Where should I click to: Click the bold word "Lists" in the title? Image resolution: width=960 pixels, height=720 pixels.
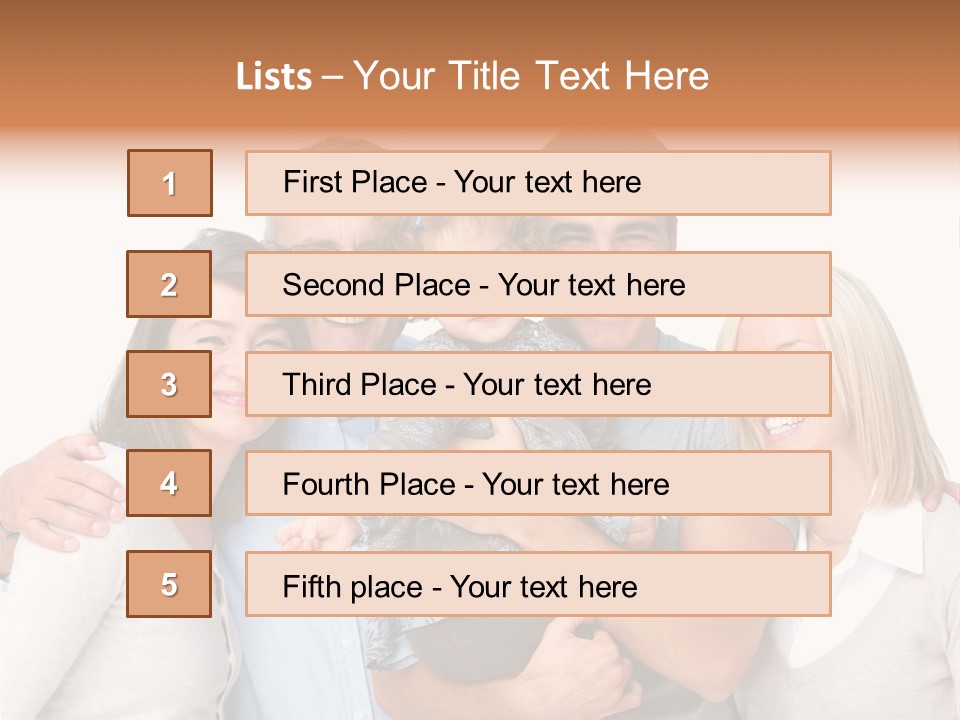(x=274, y=77)
